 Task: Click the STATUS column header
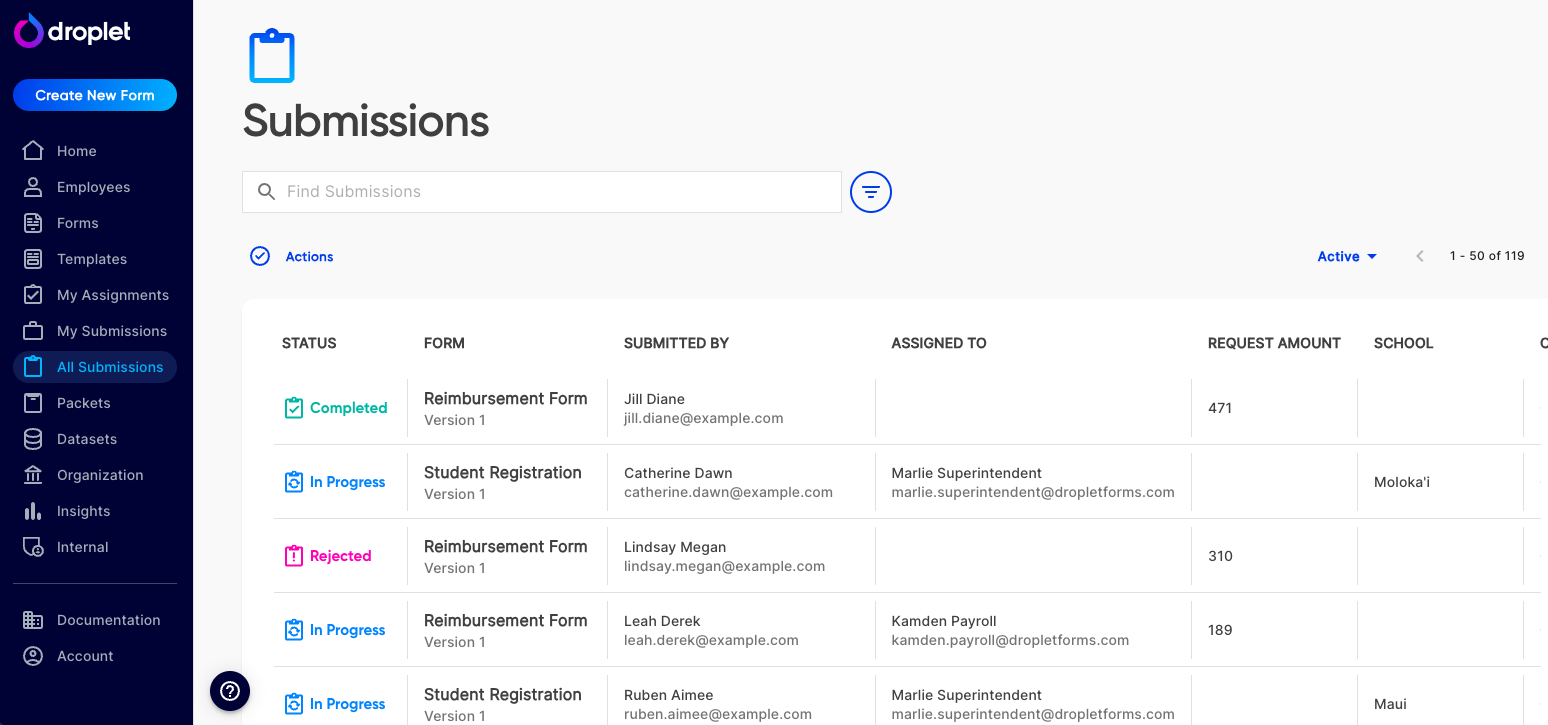309,343
